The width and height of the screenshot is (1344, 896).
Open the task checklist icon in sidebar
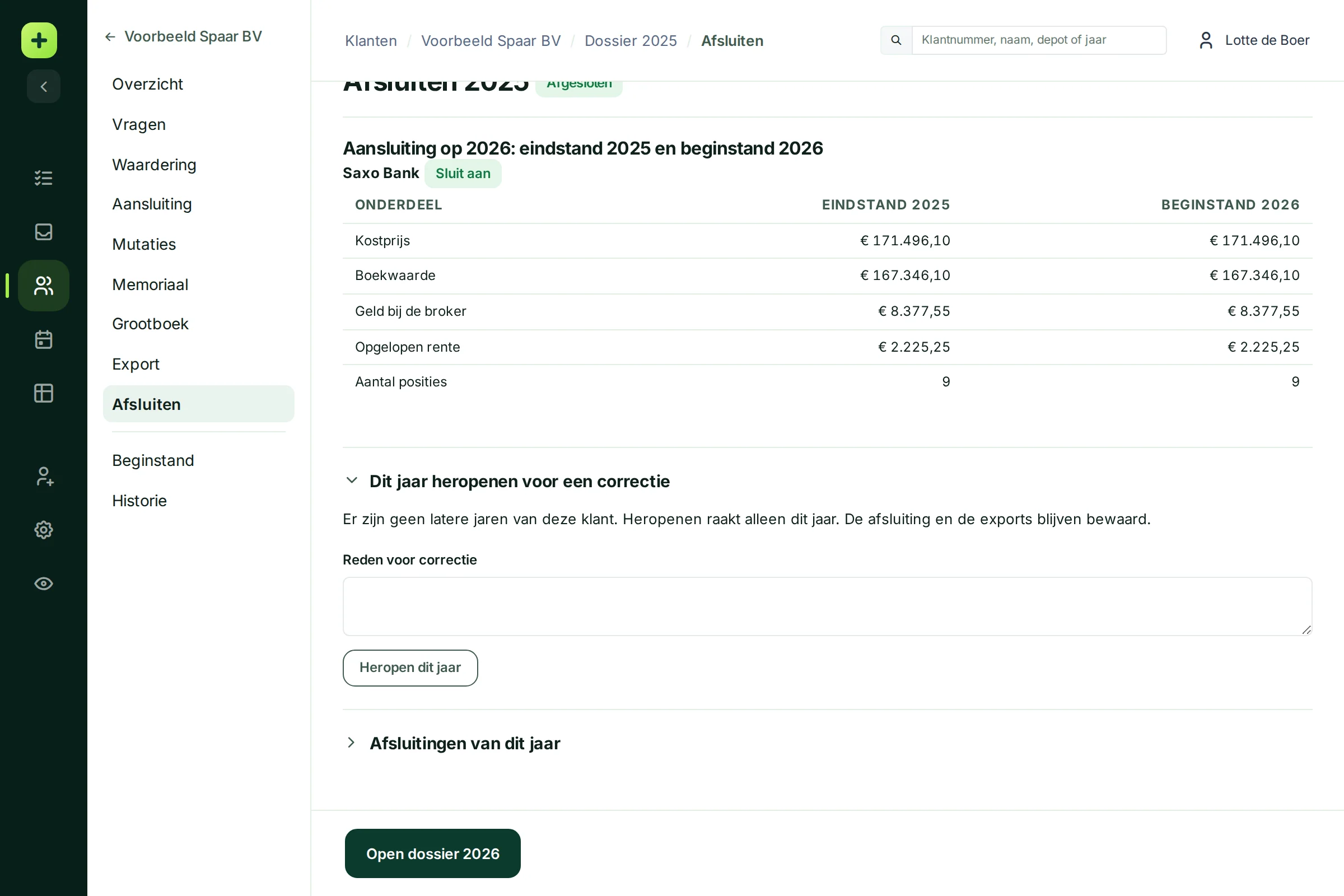[44, 178]
